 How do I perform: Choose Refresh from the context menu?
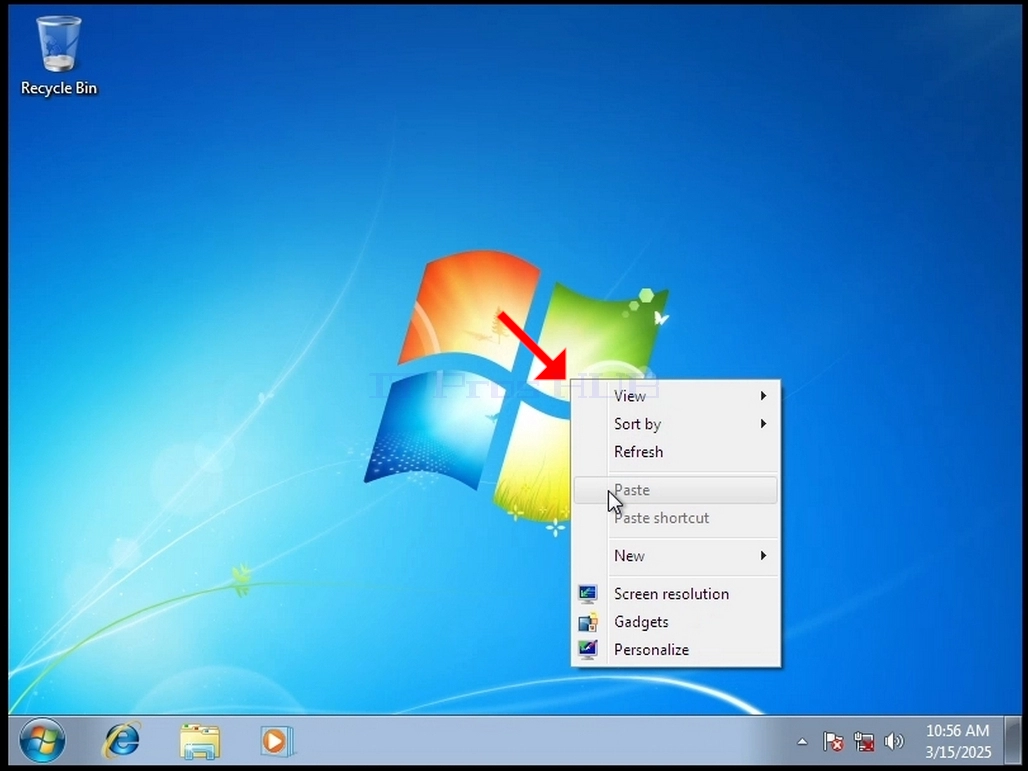coord(675,452)
